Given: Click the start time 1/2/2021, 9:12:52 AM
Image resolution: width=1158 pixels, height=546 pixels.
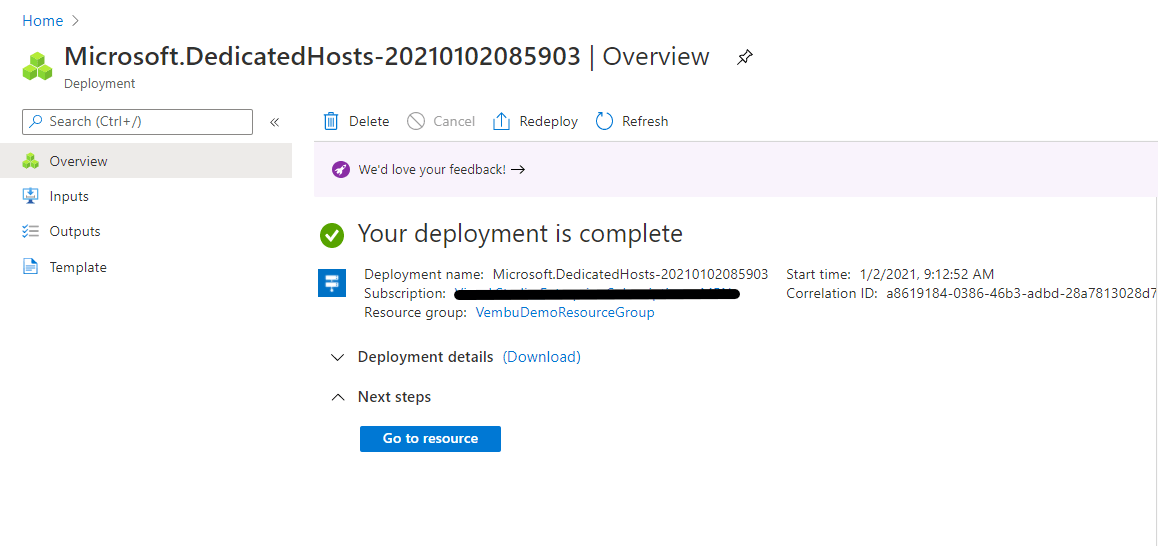Looking at the screenshot, I should click(925, 275).
